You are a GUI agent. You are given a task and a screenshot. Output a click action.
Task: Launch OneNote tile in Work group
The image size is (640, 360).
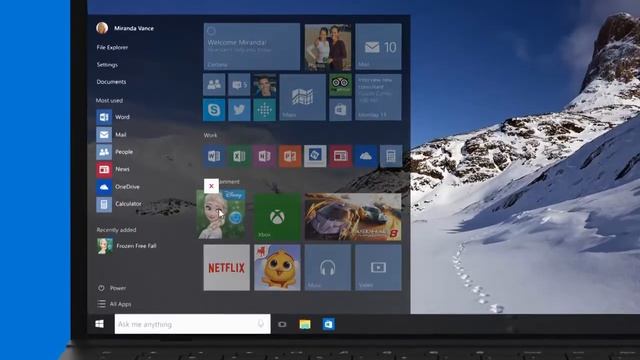coord(264,156)
